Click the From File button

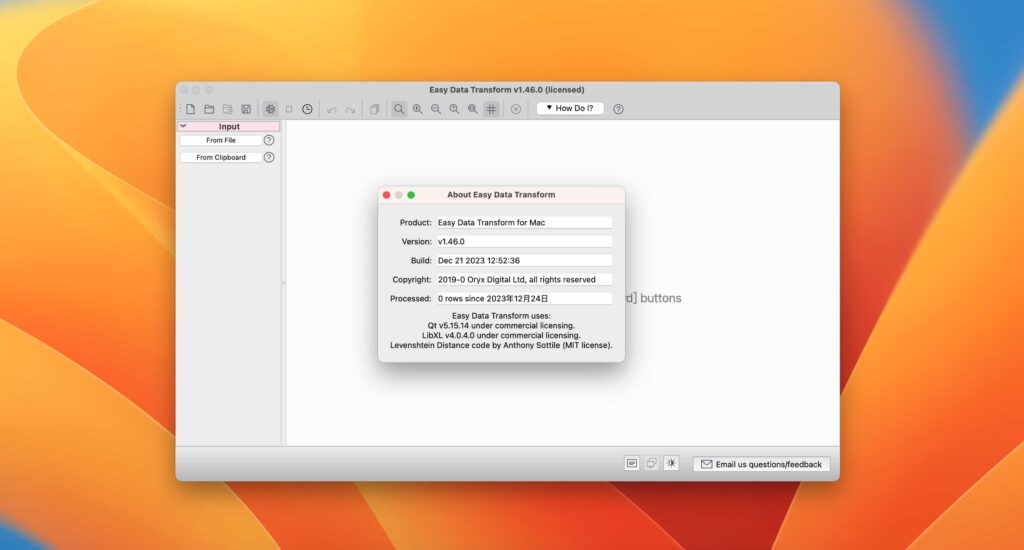coord(221,140)
